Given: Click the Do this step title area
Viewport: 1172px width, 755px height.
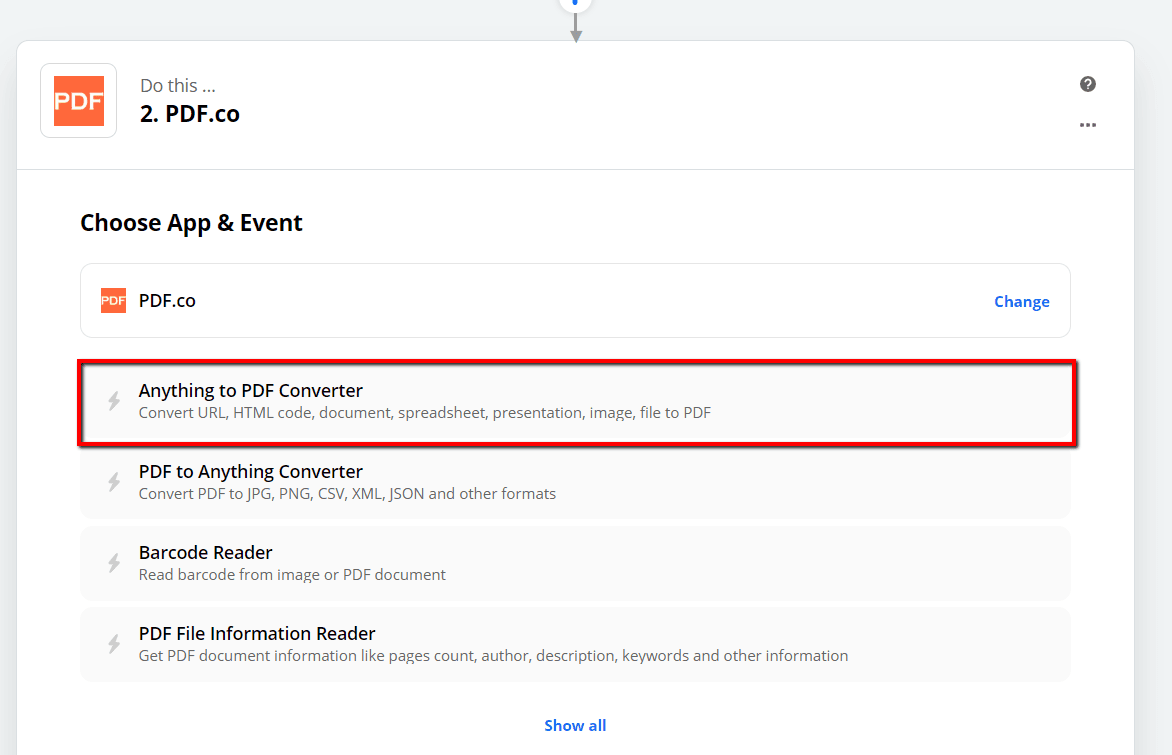Looking at the screenshot, I should (177, 85).
